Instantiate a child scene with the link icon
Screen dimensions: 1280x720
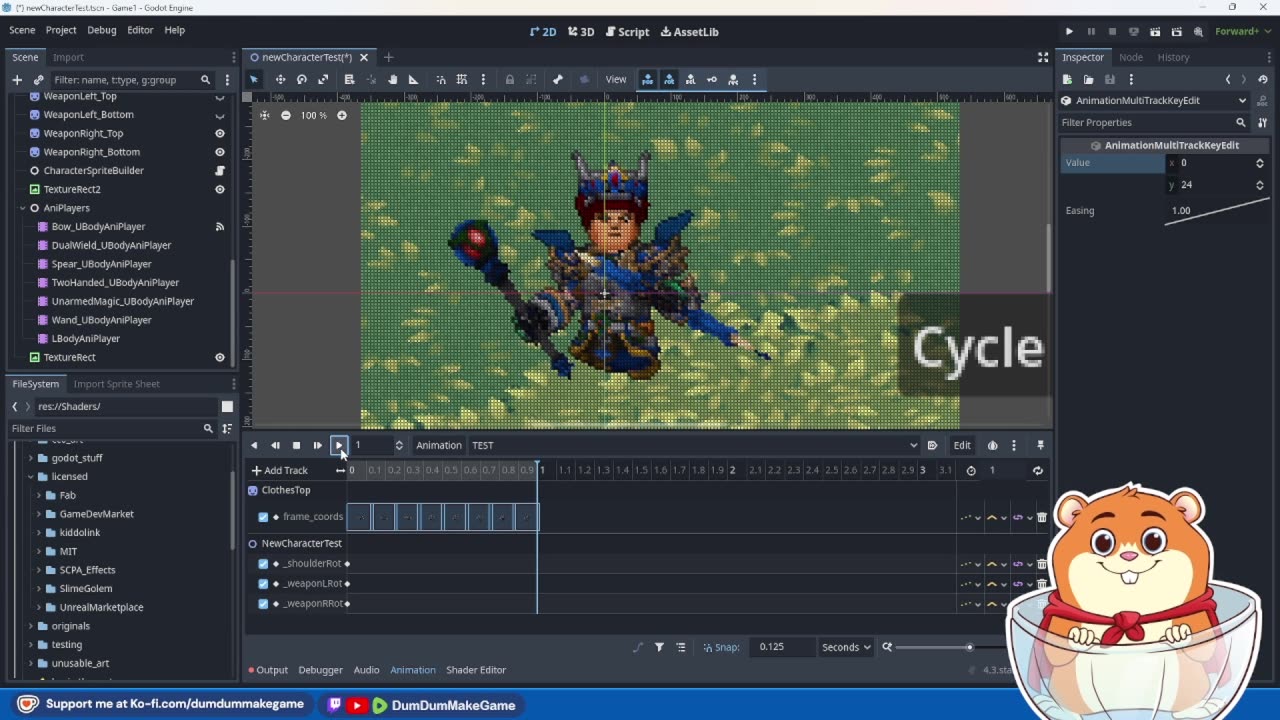pos(38,80)
